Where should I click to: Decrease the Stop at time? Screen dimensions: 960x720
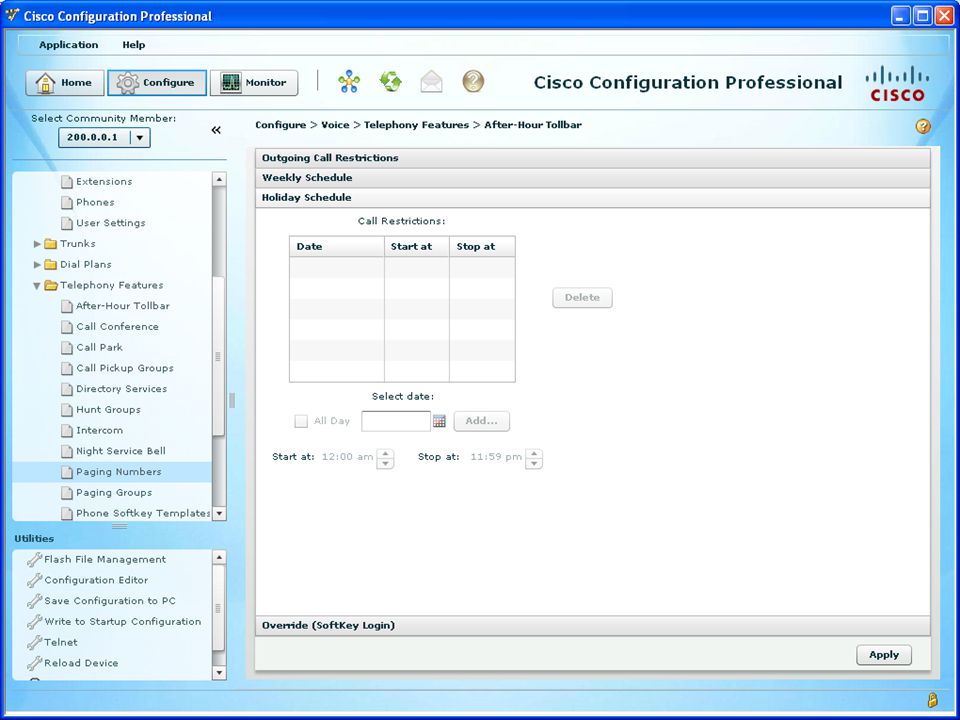pos(534,463)
